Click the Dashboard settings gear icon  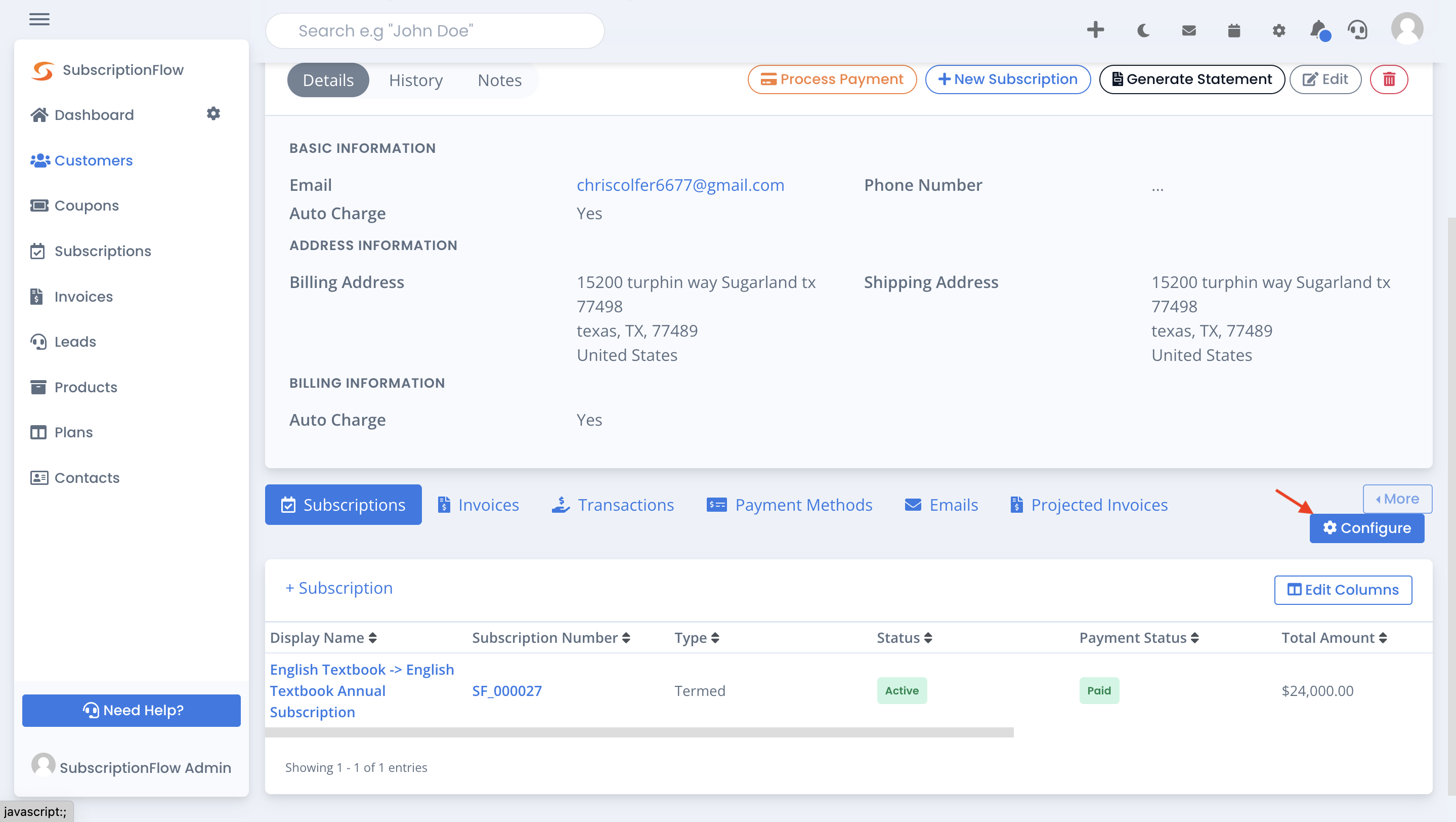pyautogui.click(x=213, y=114)
